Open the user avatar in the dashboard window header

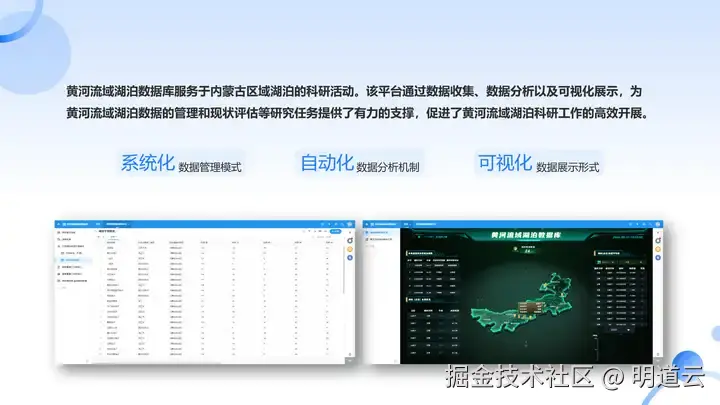click(658, 224)
